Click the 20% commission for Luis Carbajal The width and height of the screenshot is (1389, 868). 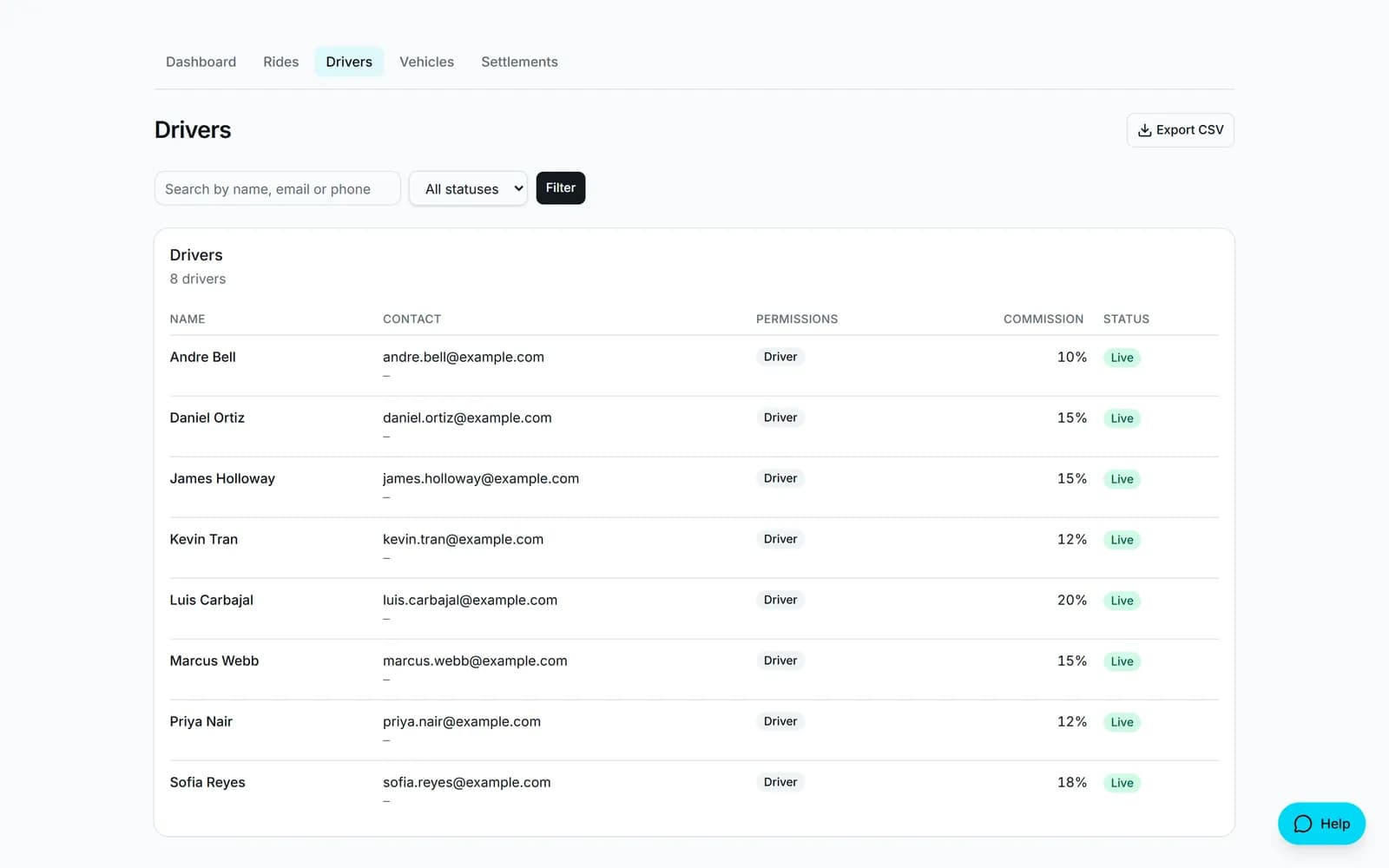[1072, 600]
